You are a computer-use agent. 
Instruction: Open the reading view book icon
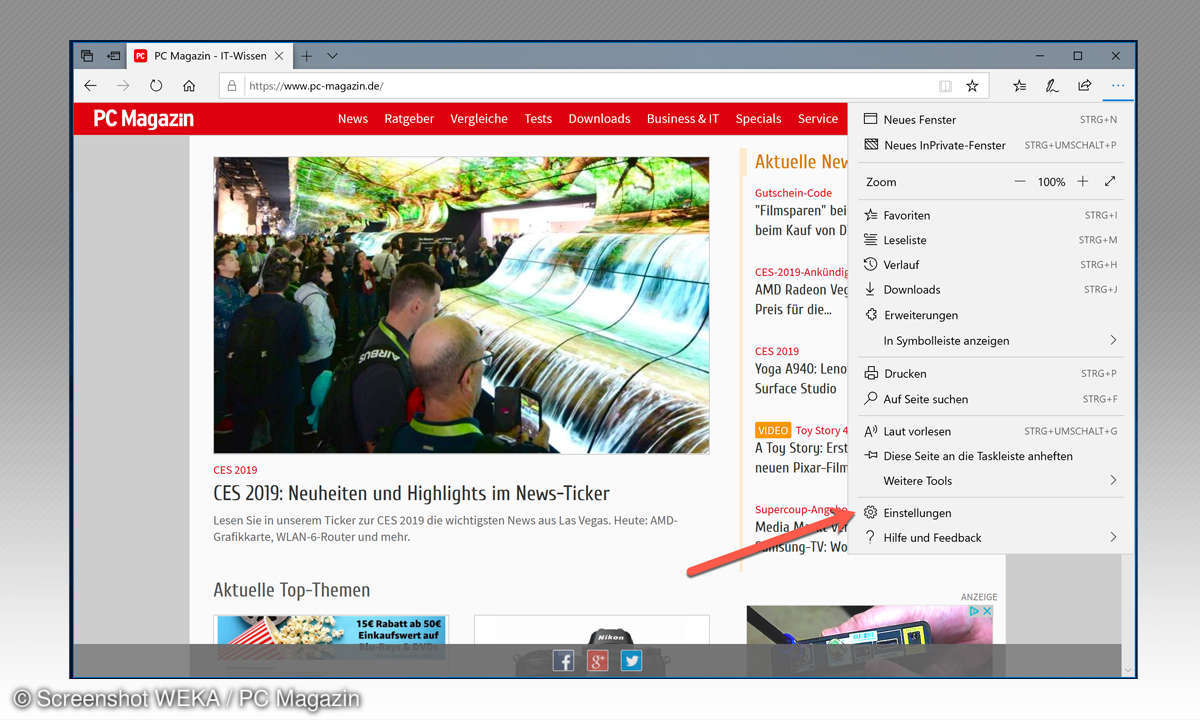point(945,86)
